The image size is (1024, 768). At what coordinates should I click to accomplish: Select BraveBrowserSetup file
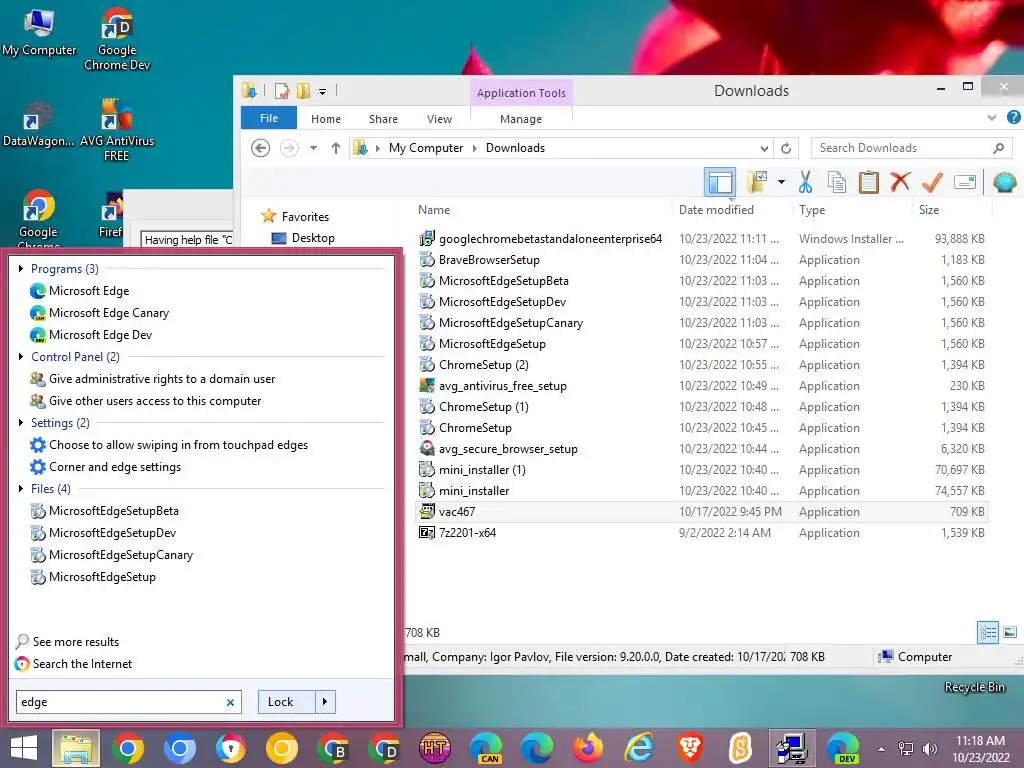[x=489, y=260]
